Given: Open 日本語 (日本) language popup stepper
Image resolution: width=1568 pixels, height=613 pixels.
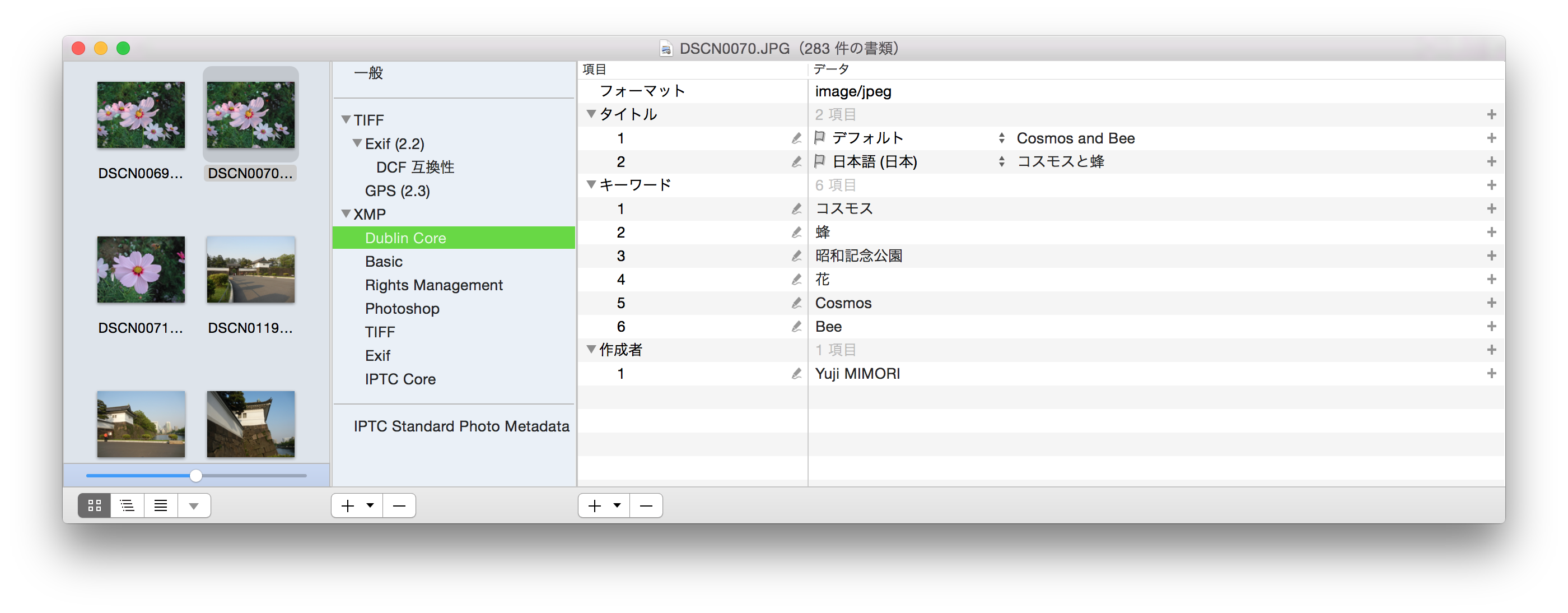Looking at the screenshot, I should [1001, 161].
